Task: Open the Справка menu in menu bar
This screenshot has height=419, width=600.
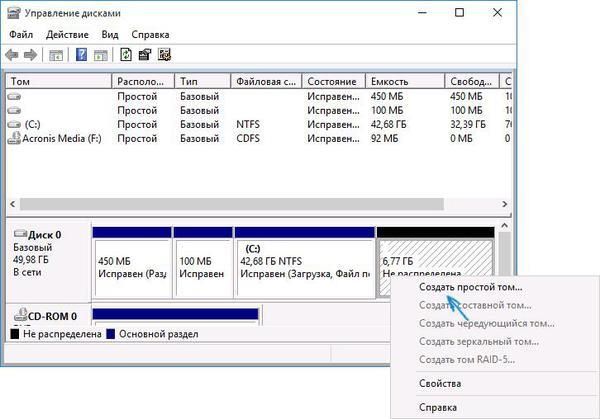Action: pyautogui.click(x=150, y=35)
